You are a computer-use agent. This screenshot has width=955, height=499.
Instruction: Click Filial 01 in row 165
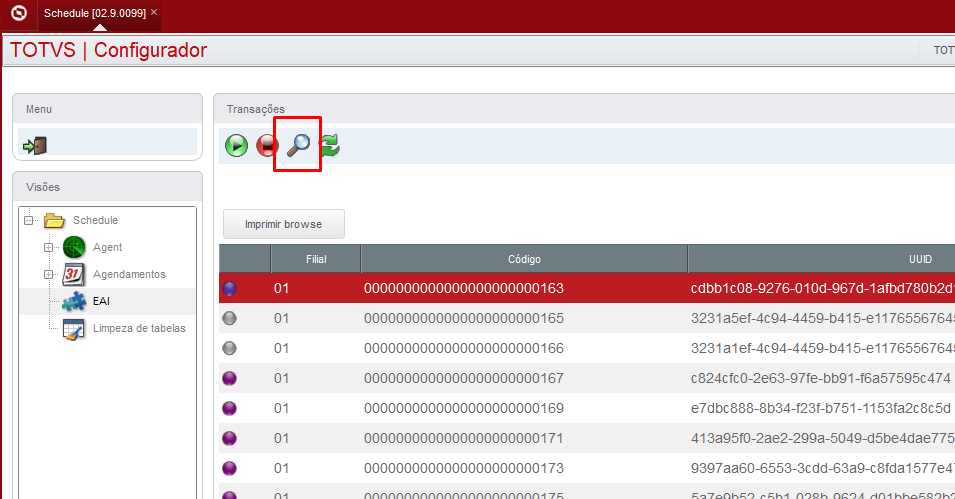tap(281, 318)
